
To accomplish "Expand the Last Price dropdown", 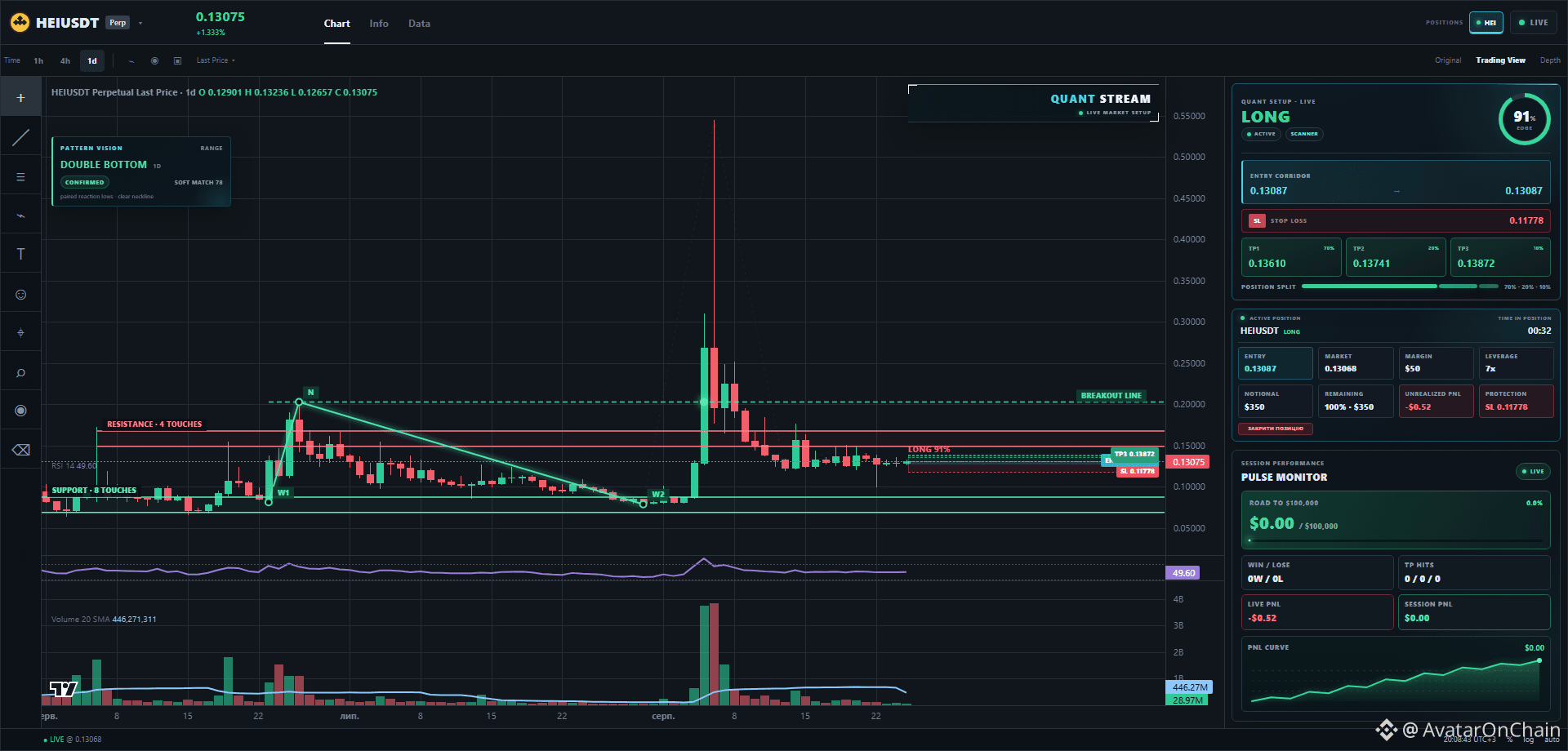I will tap(216, 60).
